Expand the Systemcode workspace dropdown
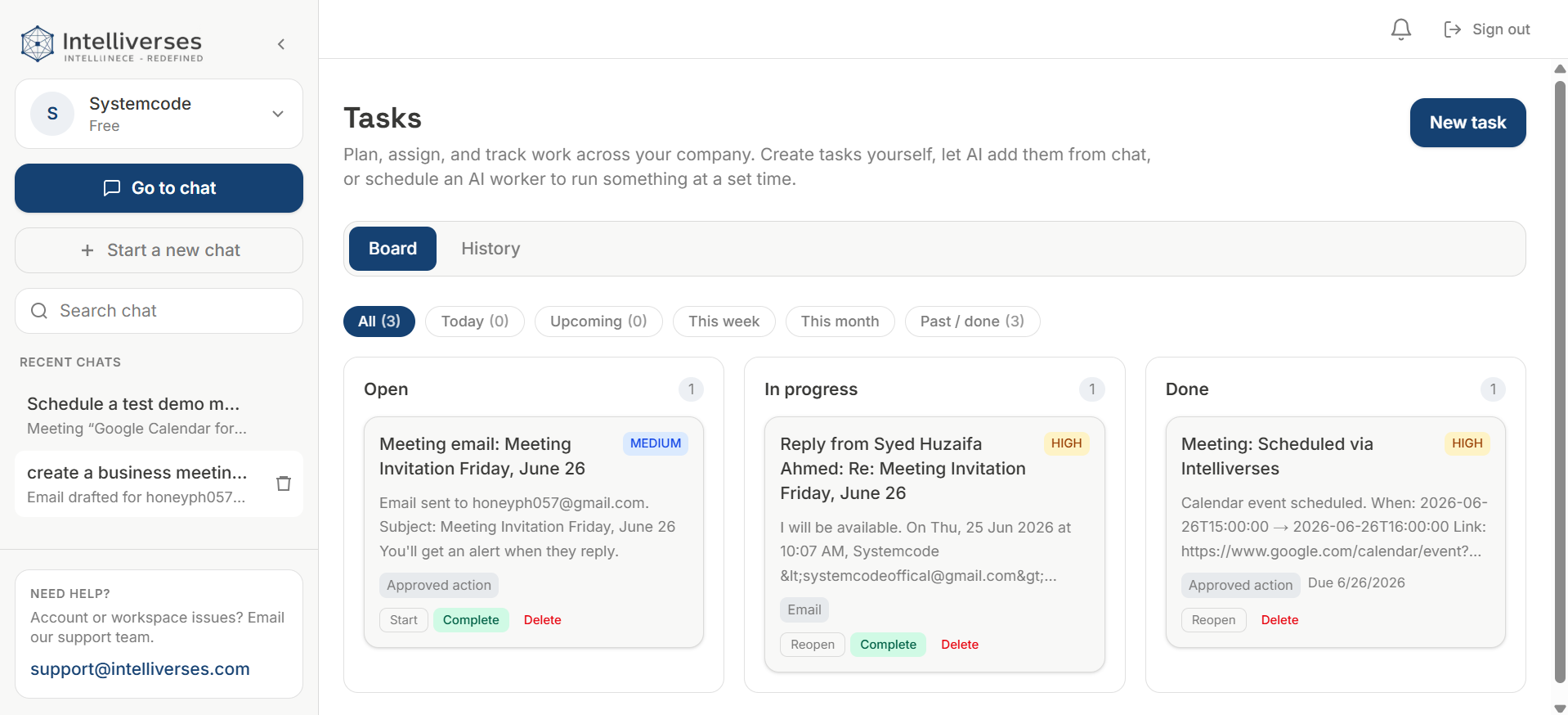Screen dimensions: 1568x715 (278, 114)
